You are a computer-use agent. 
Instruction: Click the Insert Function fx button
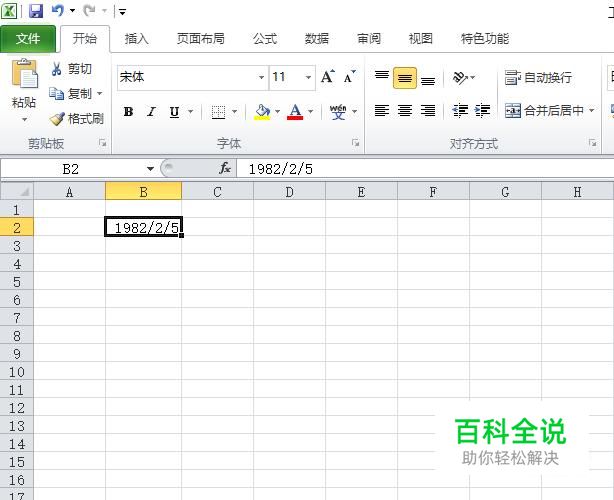(225, 169)
